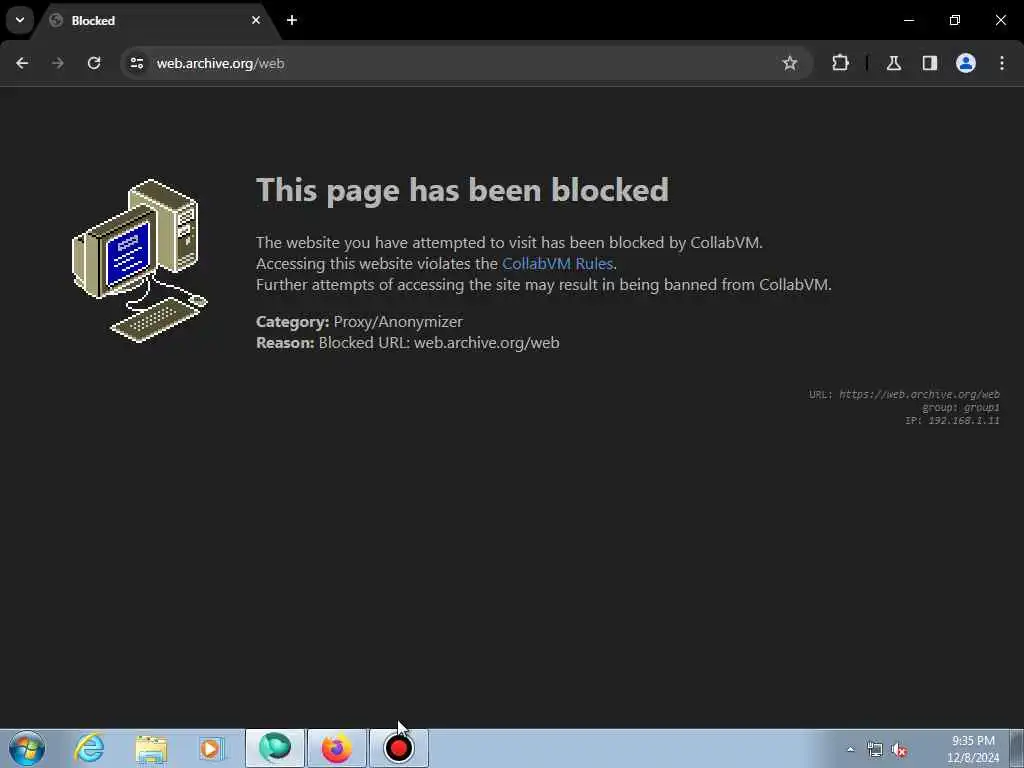Click the muted volume tray icon
This screenshot has width=1024, height=768.
(x=899, y=750)
